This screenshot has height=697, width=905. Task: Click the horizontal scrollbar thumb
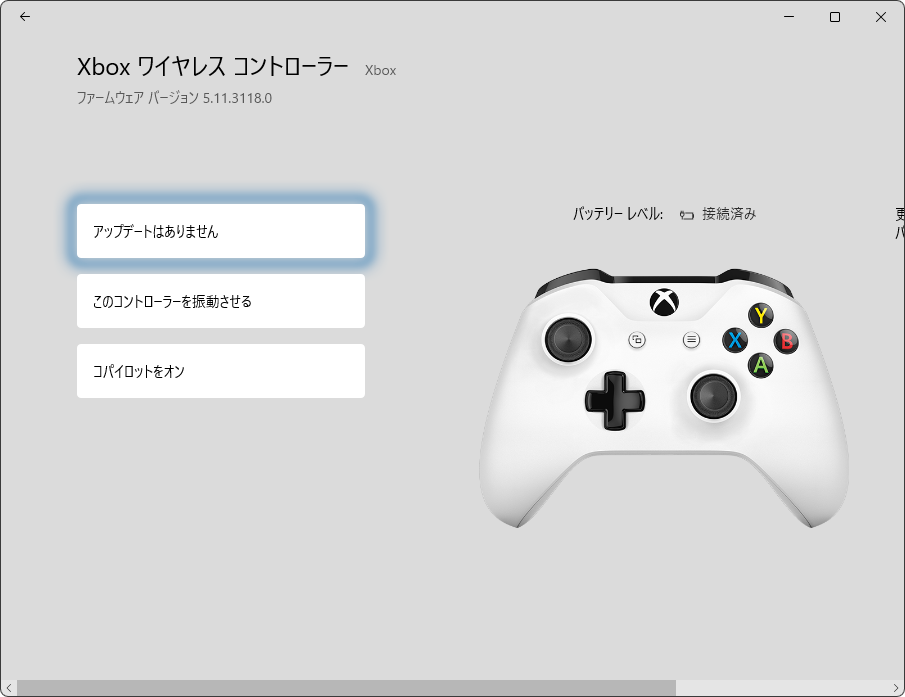point(346,688)
